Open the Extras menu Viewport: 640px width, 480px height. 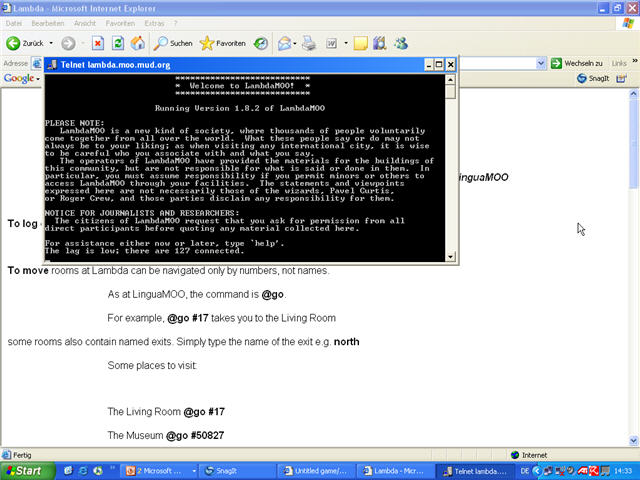click(154, 23)
